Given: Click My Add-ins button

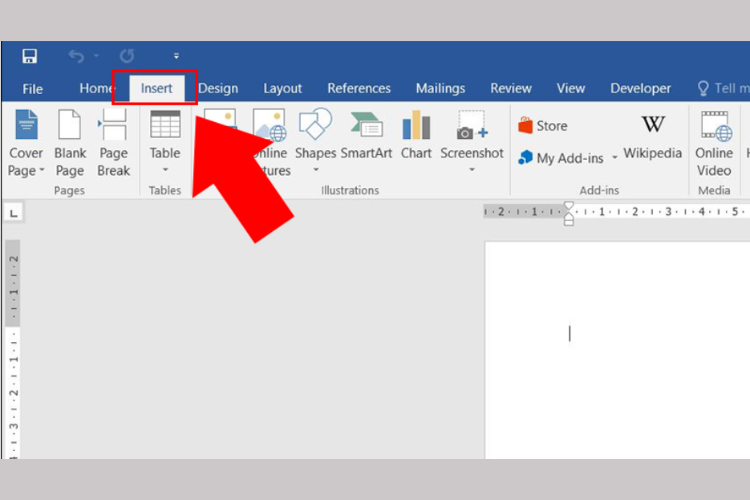Looking at the screenshot, I should point(561,158).
